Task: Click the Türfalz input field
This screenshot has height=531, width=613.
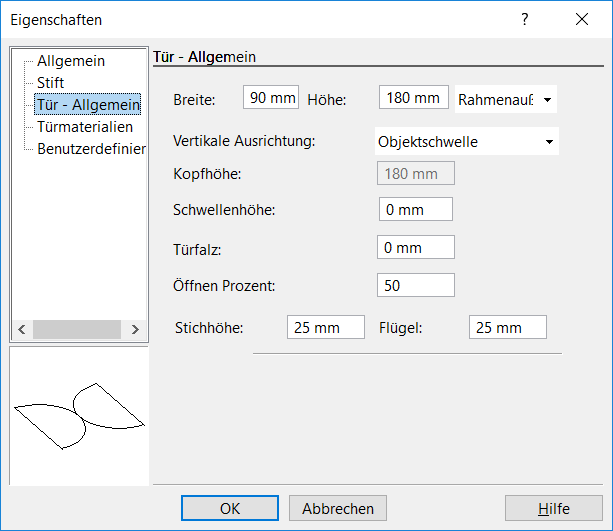Action: 416,247
